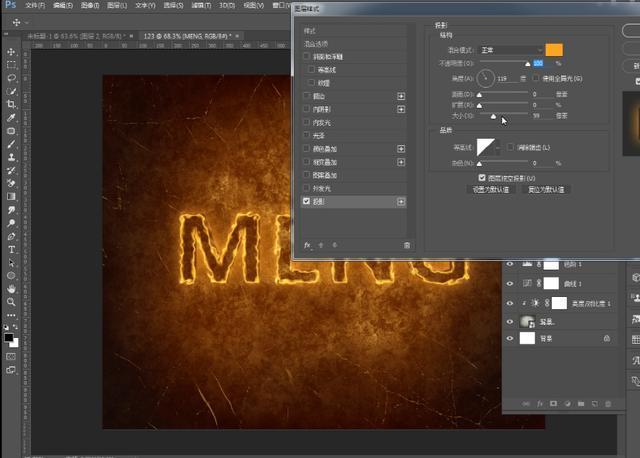Select the Crop tool
Screen dimensions: 640x458
pyautogui.click(x=11, y=104)
